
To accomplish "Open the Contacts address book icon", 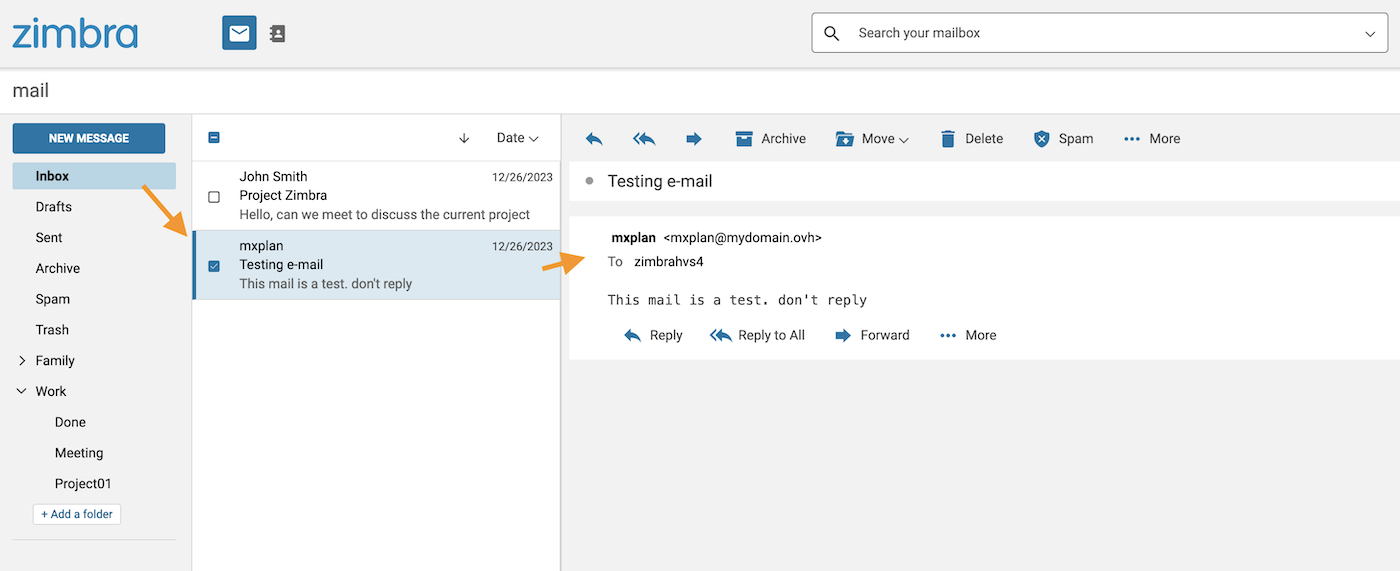I will tap(278, 33).
